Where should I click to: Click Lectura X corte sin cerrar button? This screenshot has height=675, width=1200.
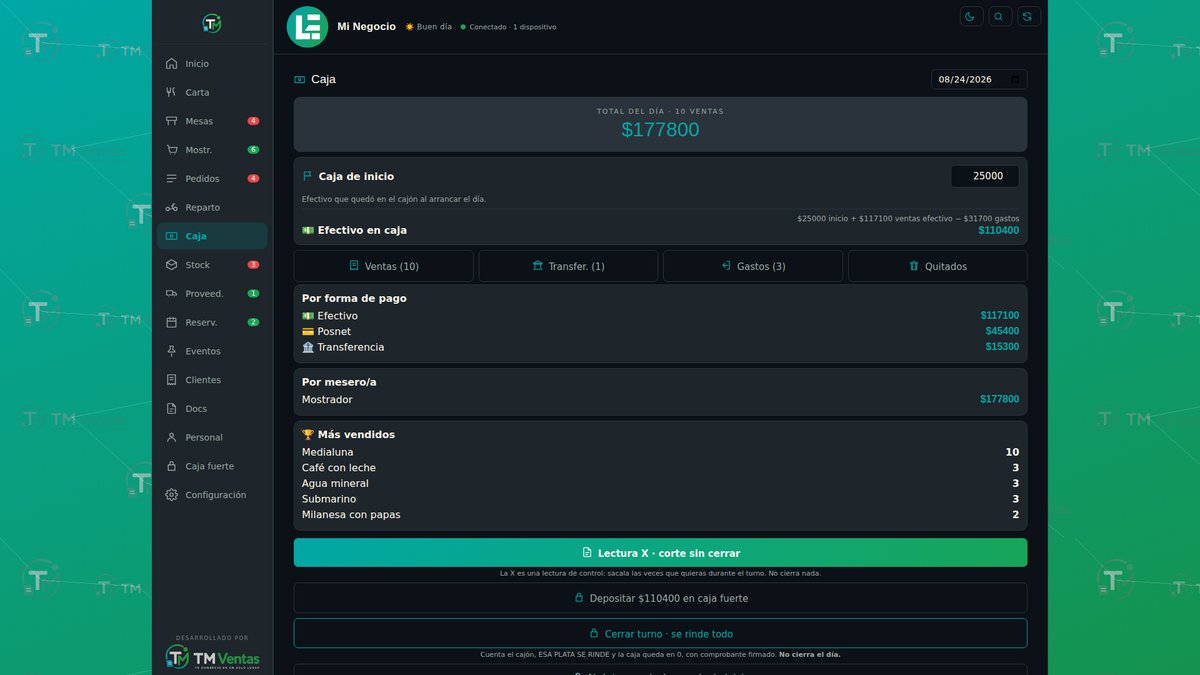tap(660, 553)
